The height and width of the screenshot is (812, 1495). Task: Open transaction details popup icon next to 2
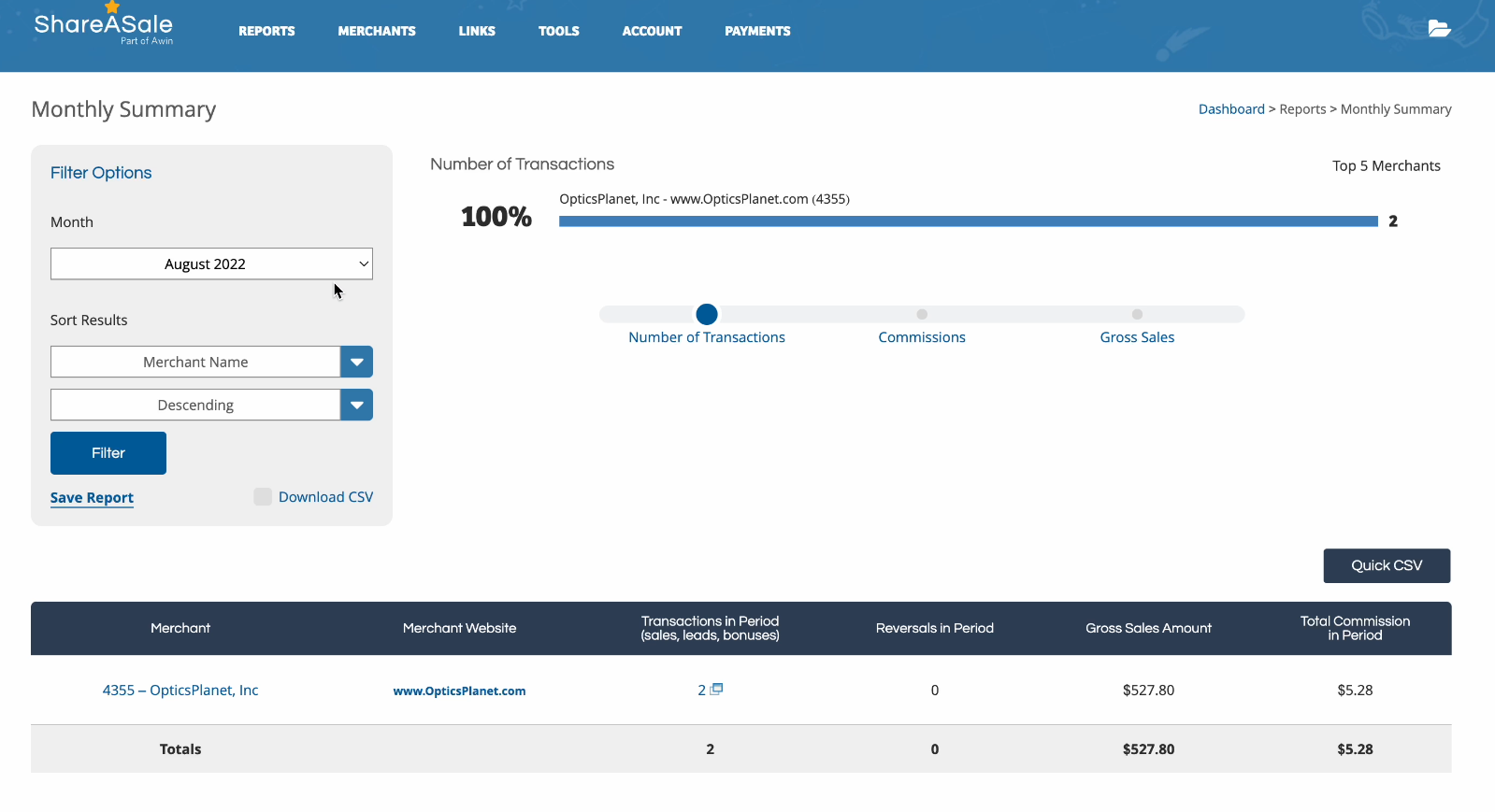[x=717, y=689]
